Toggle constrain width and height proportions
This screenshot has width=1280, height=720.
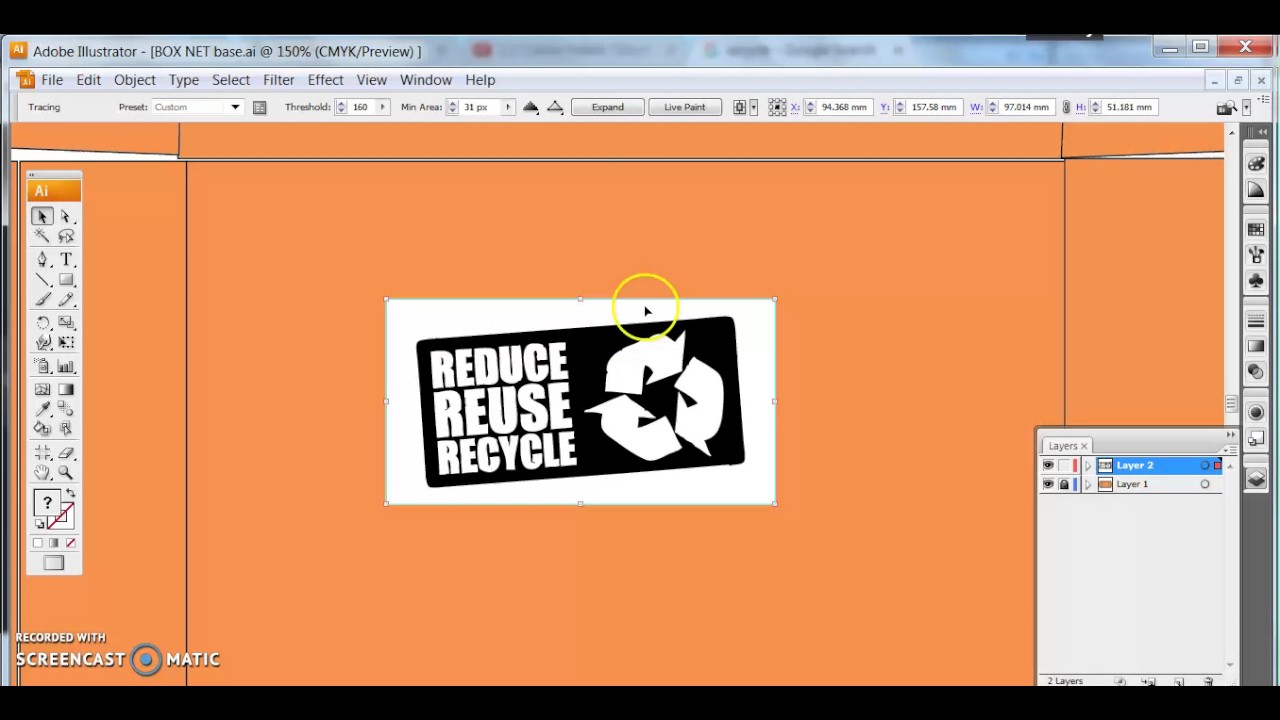(x=1067, y=107)
